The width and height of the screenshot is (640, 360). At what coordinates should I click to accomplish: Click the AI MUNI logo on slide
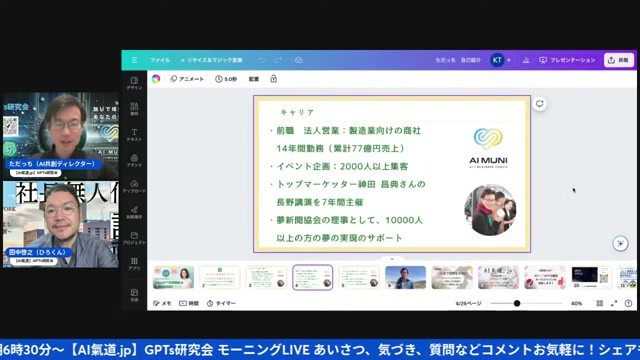pyautogui.click(x=488, y=148)
